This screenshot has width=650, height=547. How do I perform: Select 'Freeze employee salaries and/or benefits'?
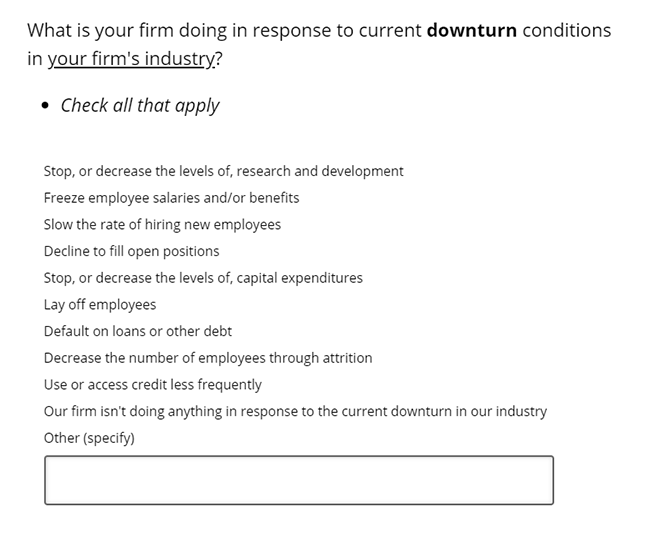[171, 198]
